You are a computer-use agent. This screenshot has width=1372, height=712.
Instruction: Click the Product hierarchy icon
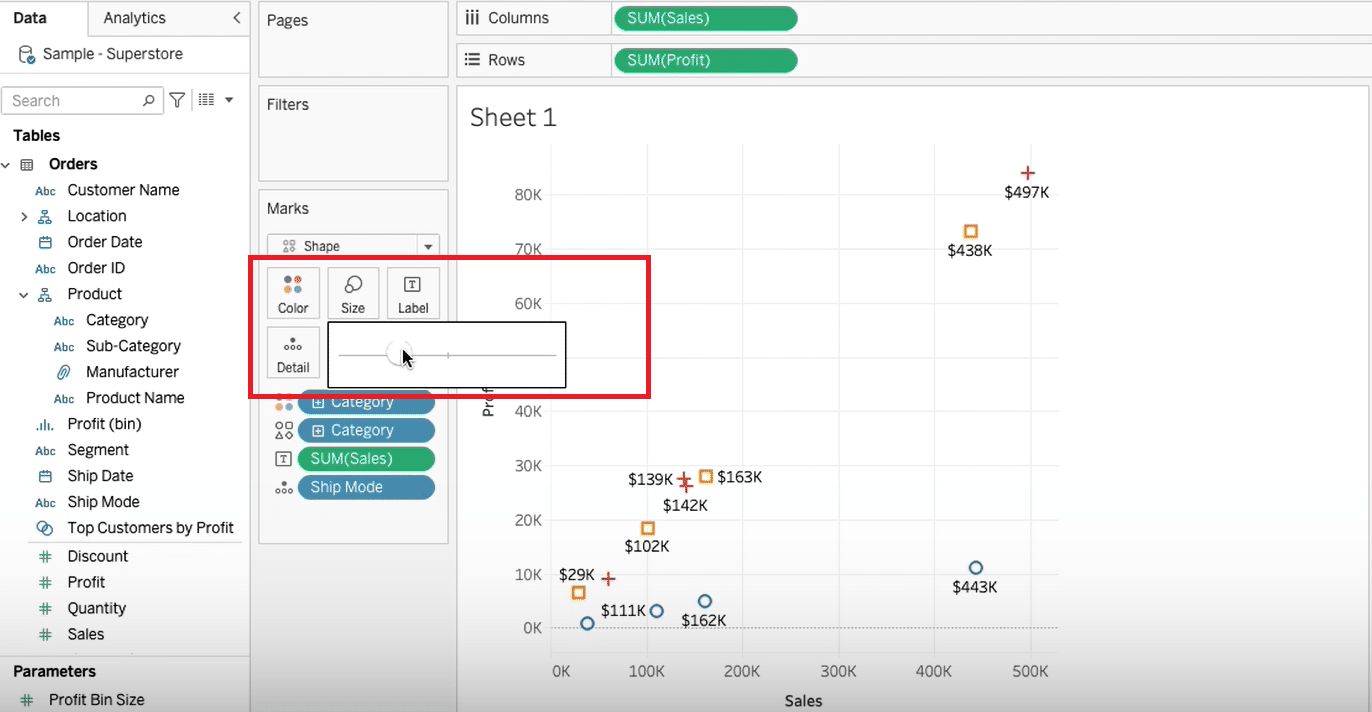[x=45, y=294]
